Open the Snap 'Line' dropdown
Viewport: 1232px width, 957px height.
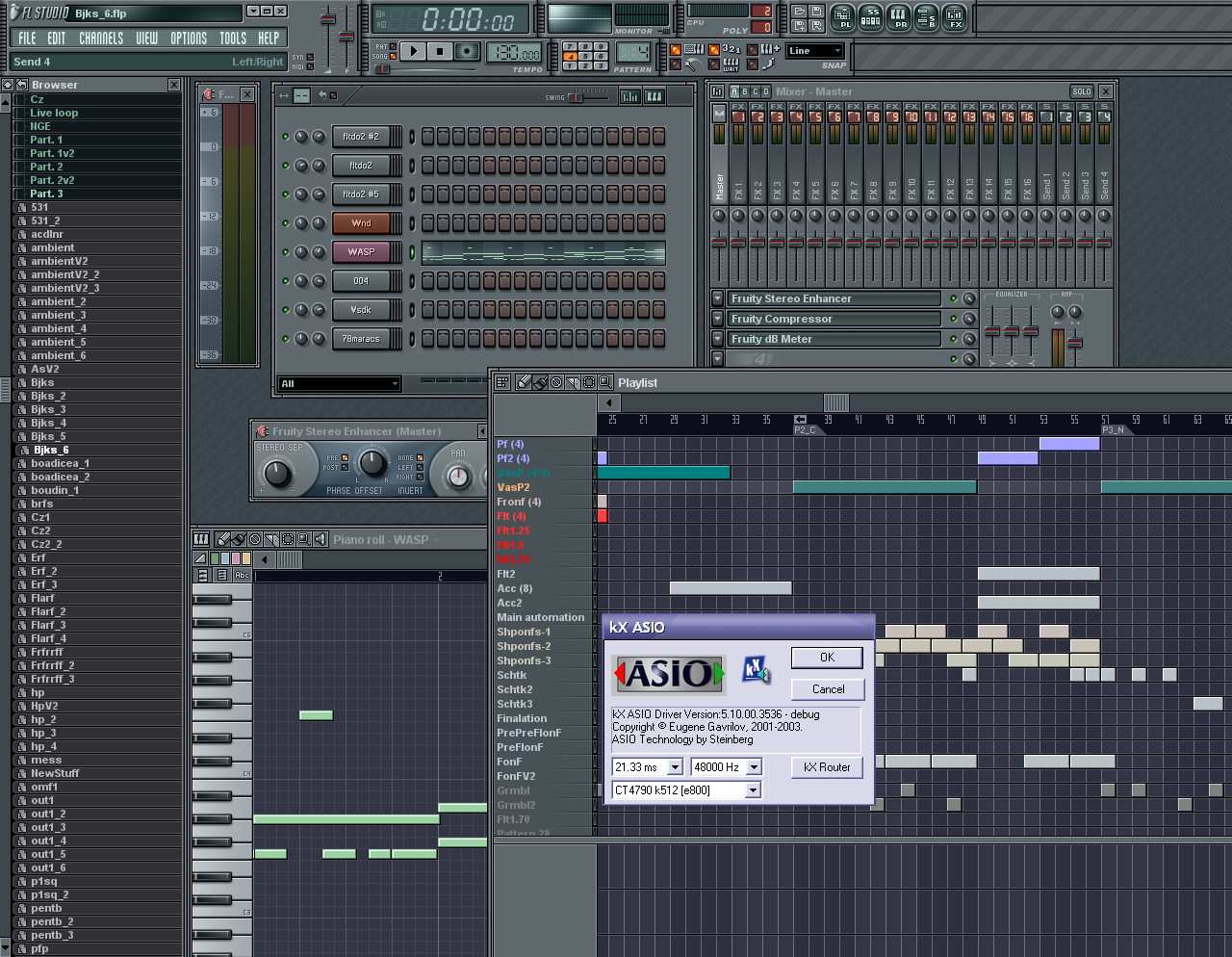coord(815,51)
